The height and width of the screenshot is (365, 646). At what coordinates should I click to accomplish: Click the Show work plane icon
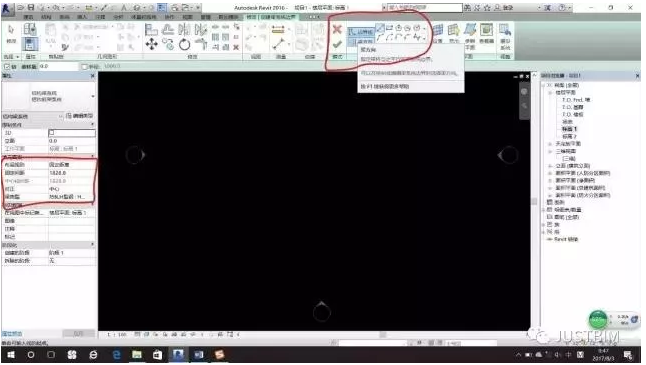[x=454, y=30]
